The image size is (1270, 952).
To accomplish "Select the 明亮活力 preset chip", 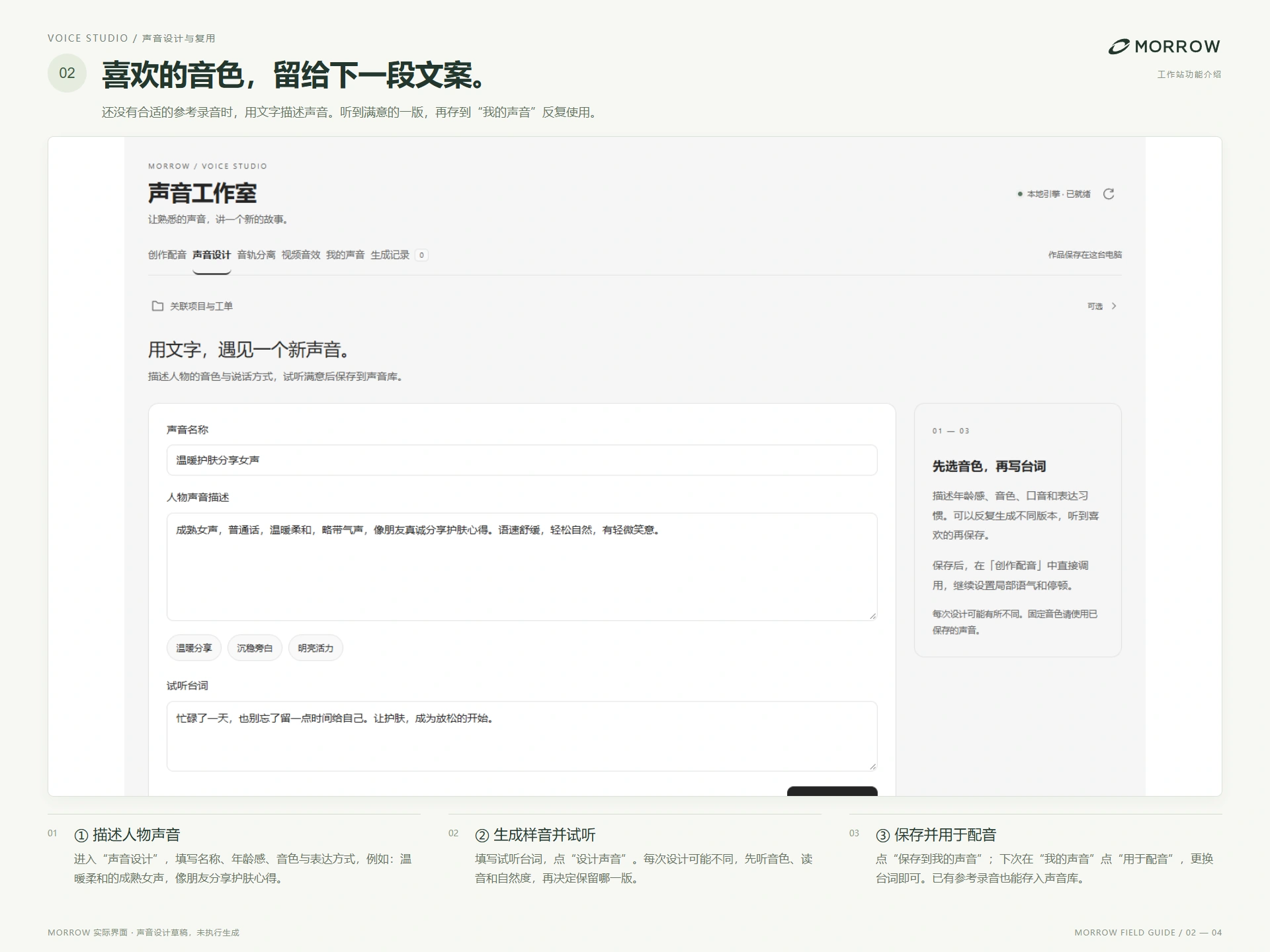I will 316,648.
